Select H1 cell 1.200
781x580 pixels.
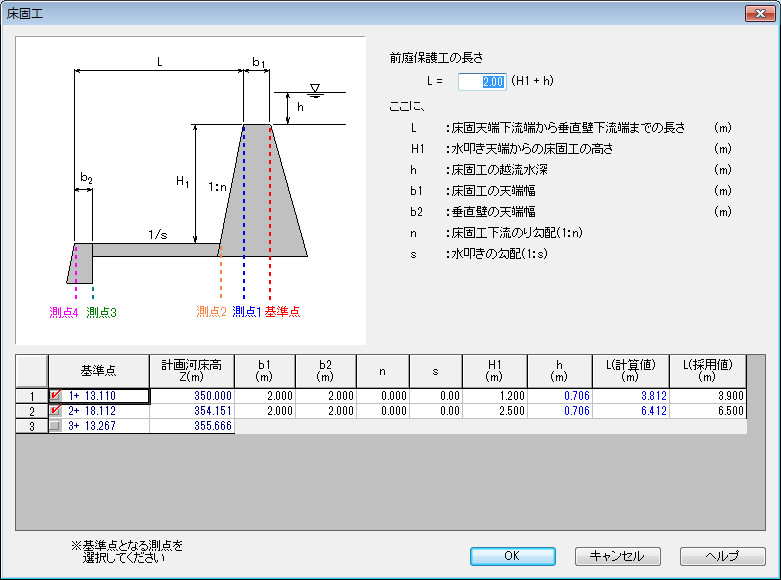click(x=495, y=396)
